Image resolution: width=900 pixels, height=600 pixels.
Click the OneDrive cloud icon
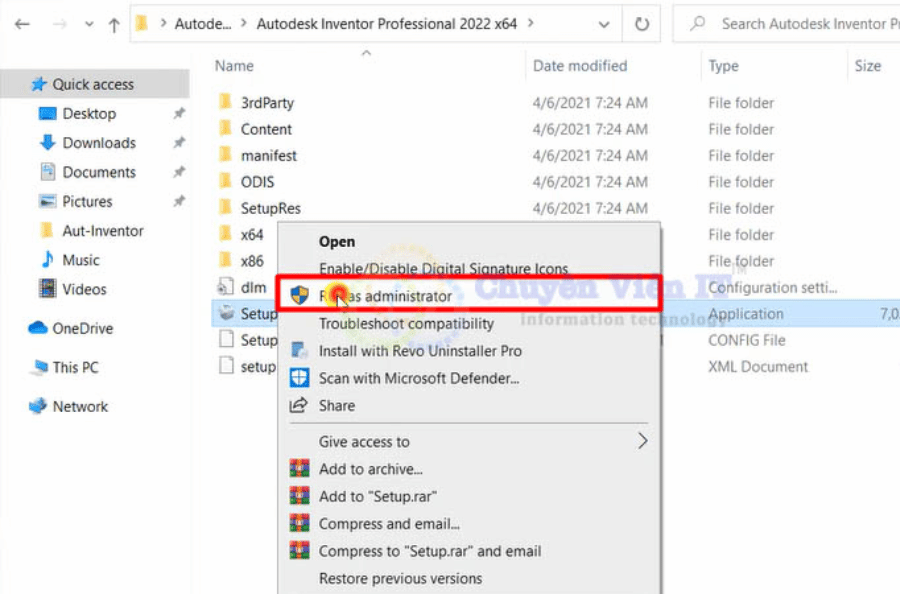[x=38, y=328]
